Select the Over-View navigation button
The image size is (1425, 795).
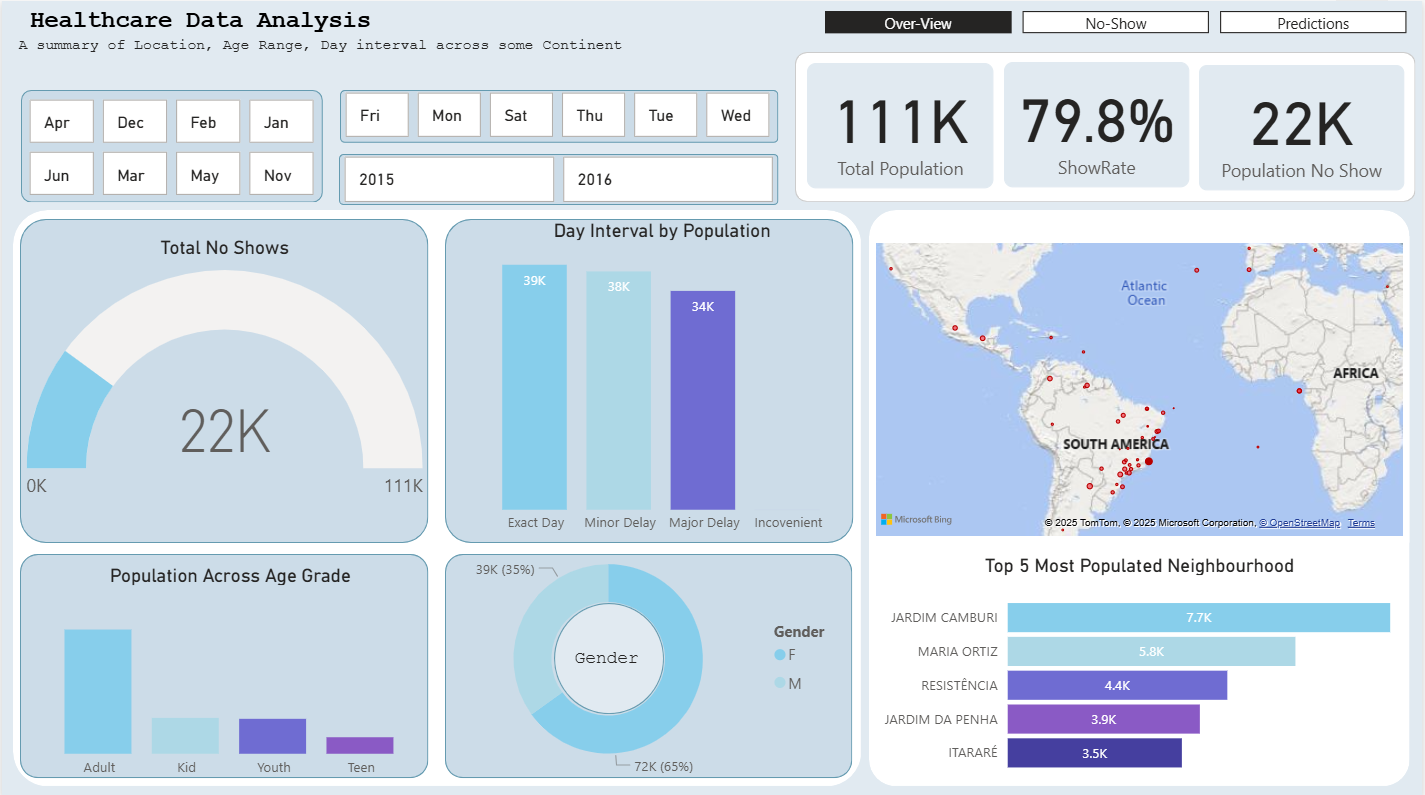(x=918, y=23)
